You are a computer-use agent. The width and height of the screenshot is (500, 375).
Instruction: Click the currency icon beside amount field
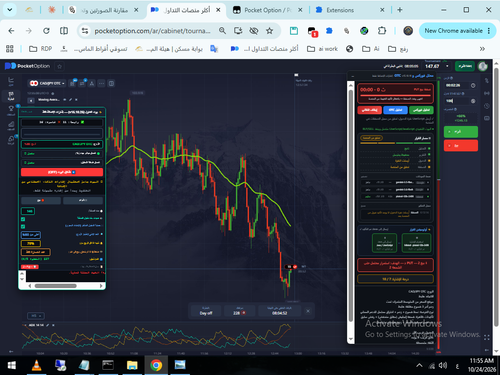click(x=473, y=101)
